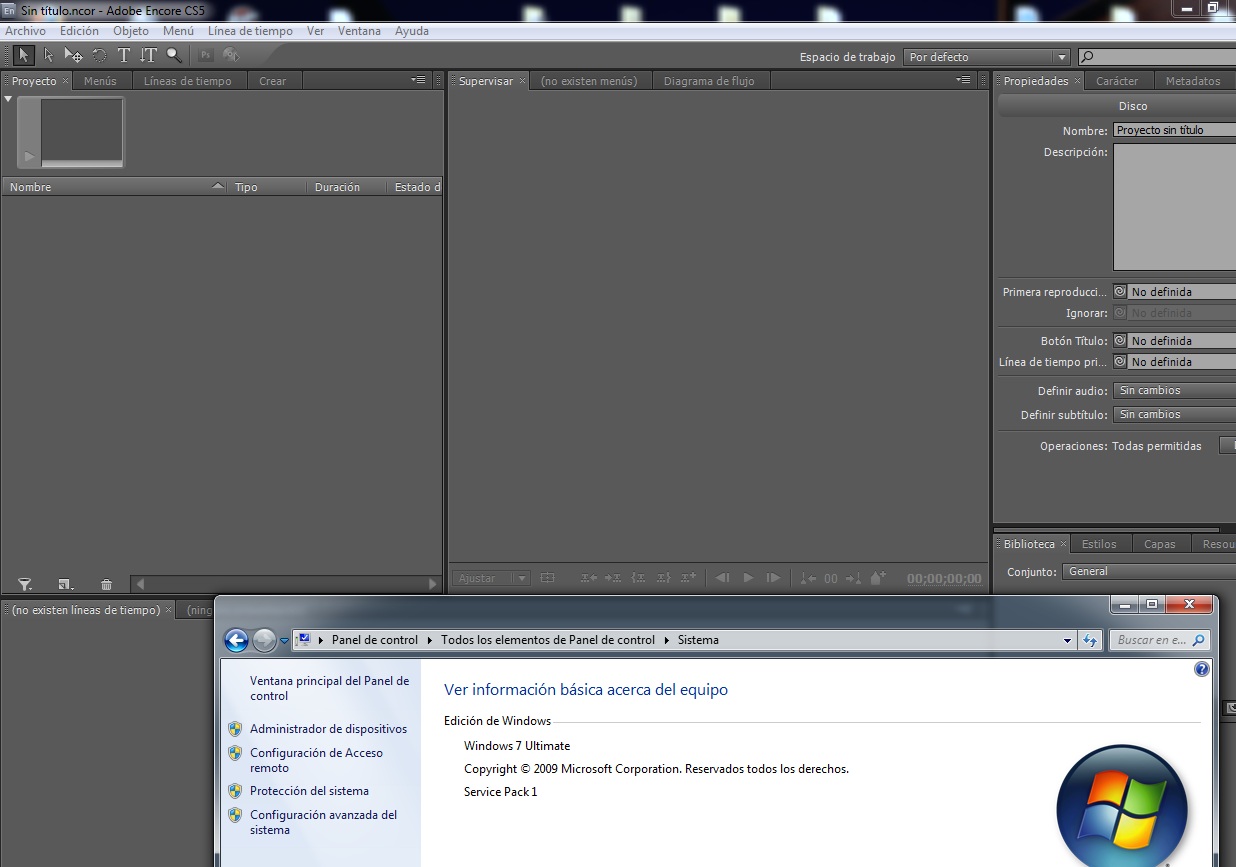Click the Forward button in Sistema window

(x=264, y=640)
